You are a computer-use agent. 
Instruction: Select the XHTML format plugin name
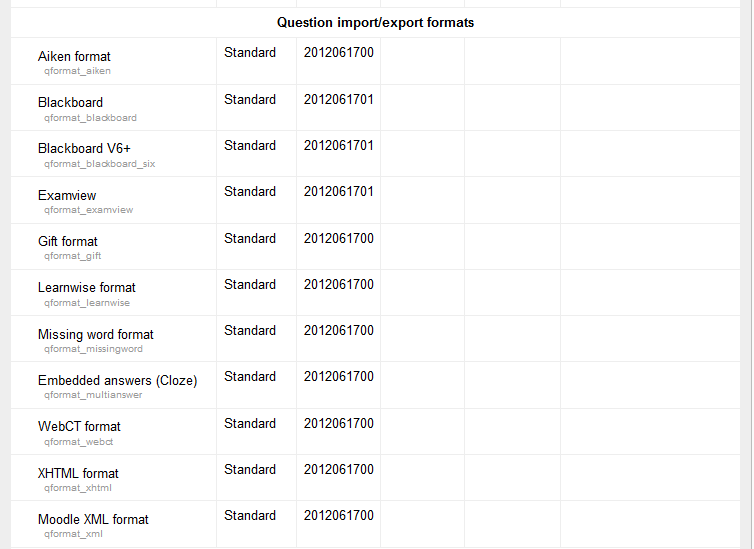(x=78, y=474)
